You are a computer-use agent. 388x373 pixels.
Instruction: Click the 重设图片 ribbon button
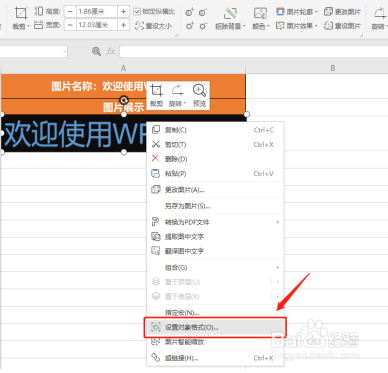pyautogui.click(x=342, y=26)
